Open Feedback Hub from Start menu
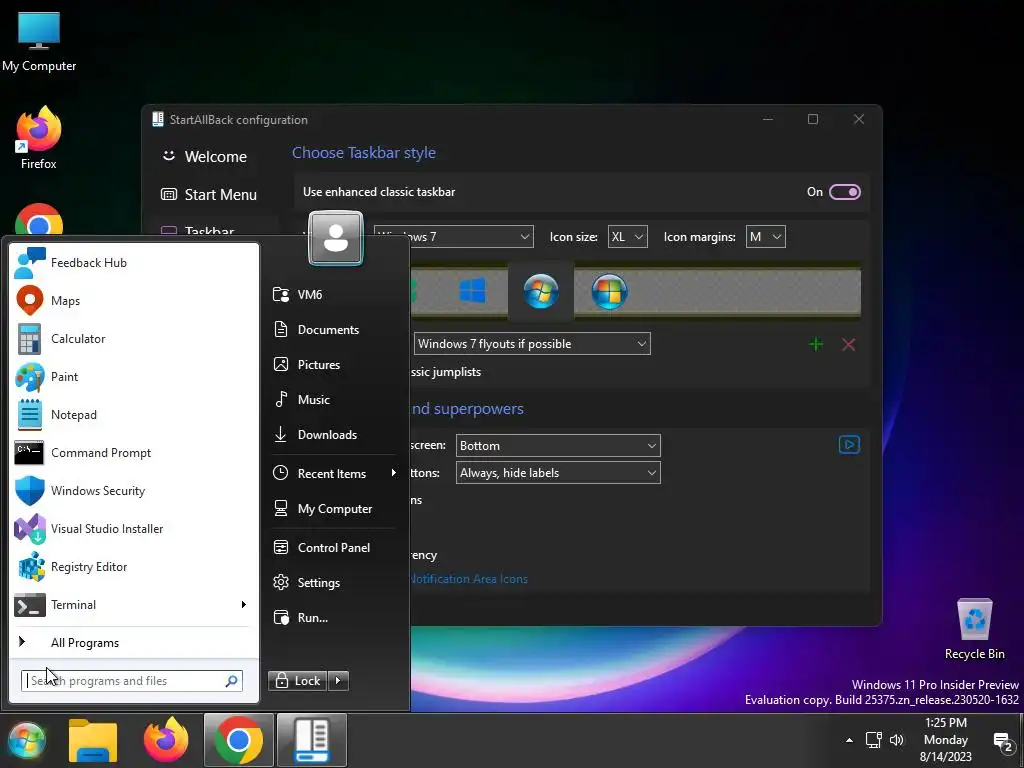Image resolution: width=1024 pixels, height=768 pixels. (134, 263)
